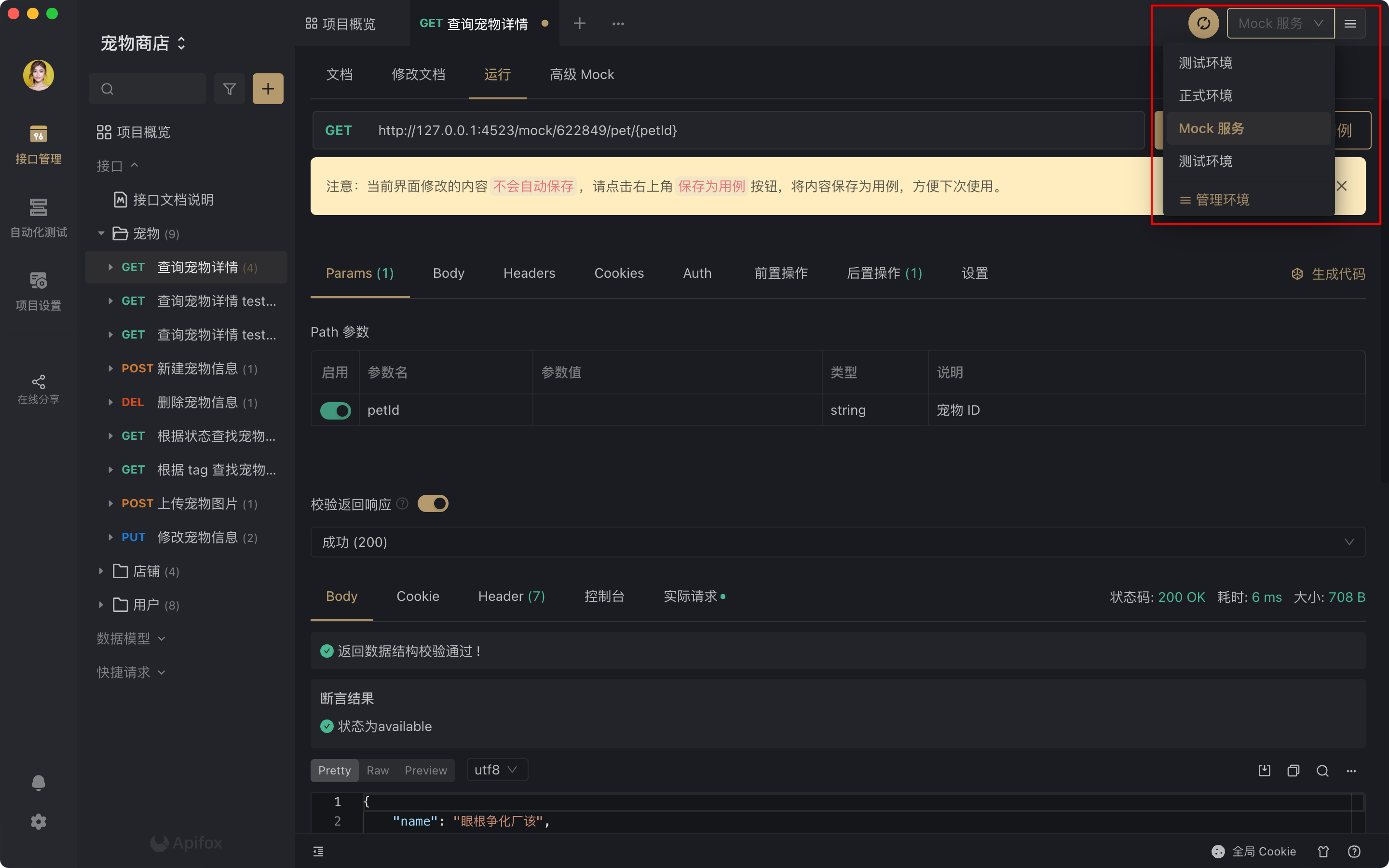Search in response body with magnifier icon

click(1322, 771)
